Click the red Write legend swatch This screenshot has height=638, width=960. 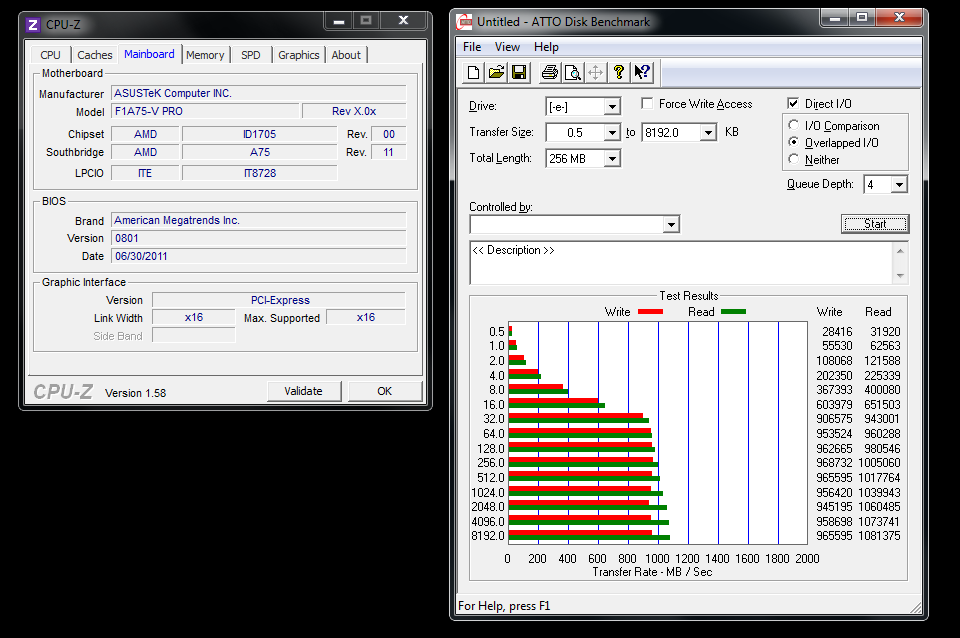click(x=650, y=312)
